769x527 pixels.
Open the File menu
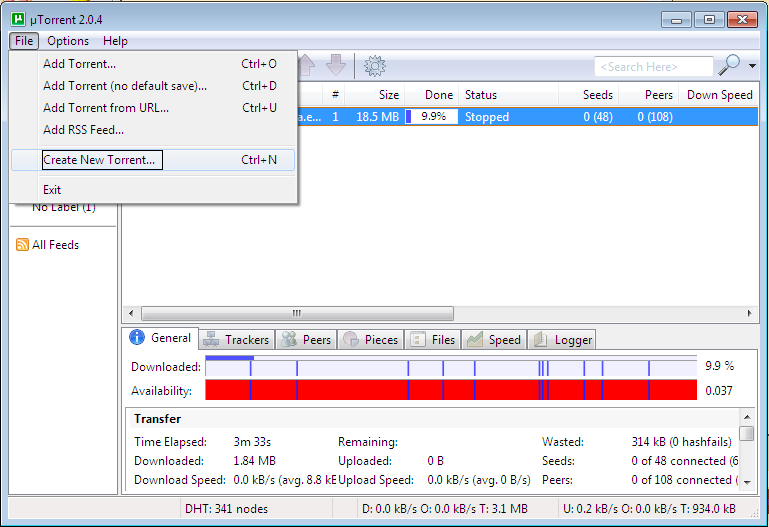[x=24, y=41]
